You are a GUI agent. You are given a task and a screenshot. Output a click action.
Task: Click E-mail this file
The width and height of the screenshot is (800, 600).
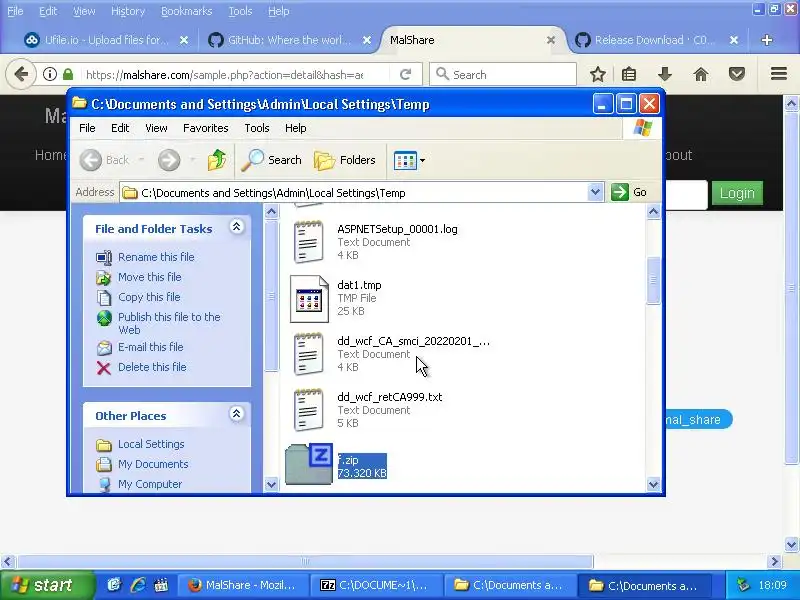[151, 347]
